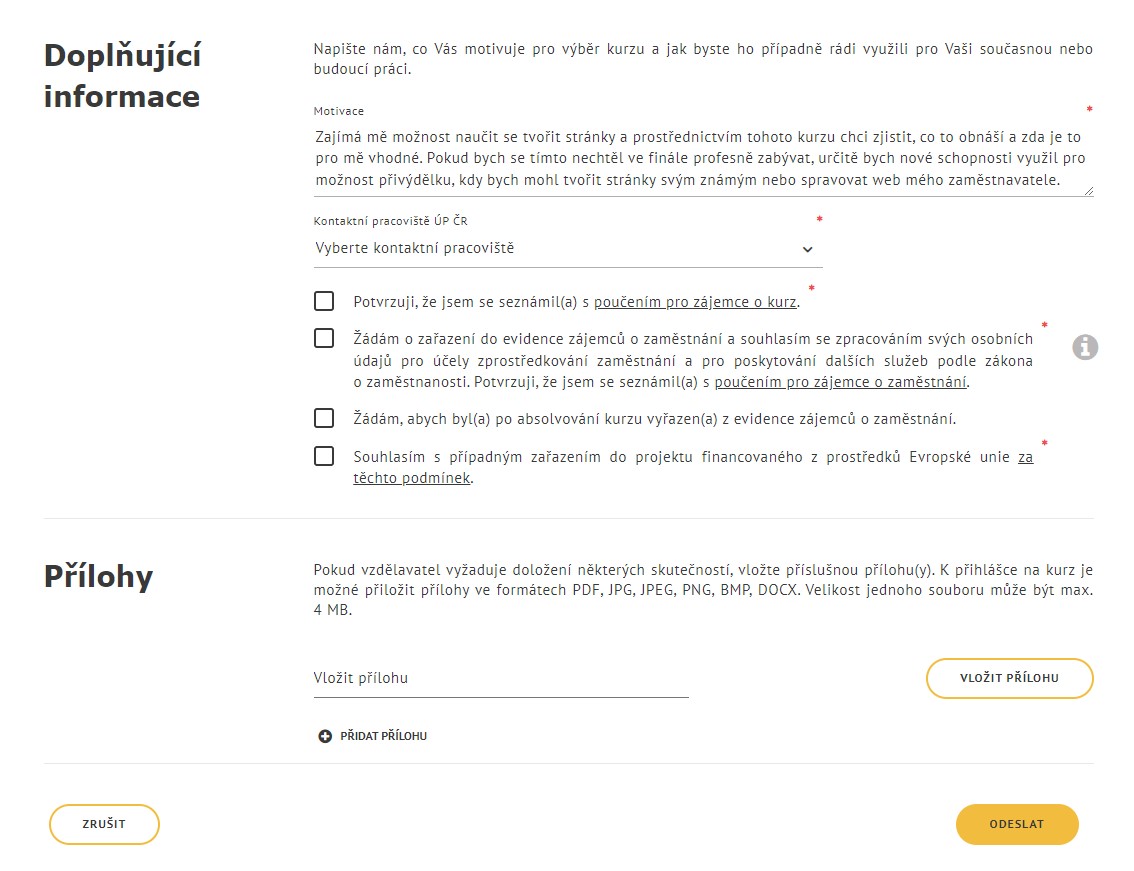Click the 'Kontaktní pracoviště ÚP ČR' label
The width and height of the screenshot is (1134, 871).
[x=391, y=221]
